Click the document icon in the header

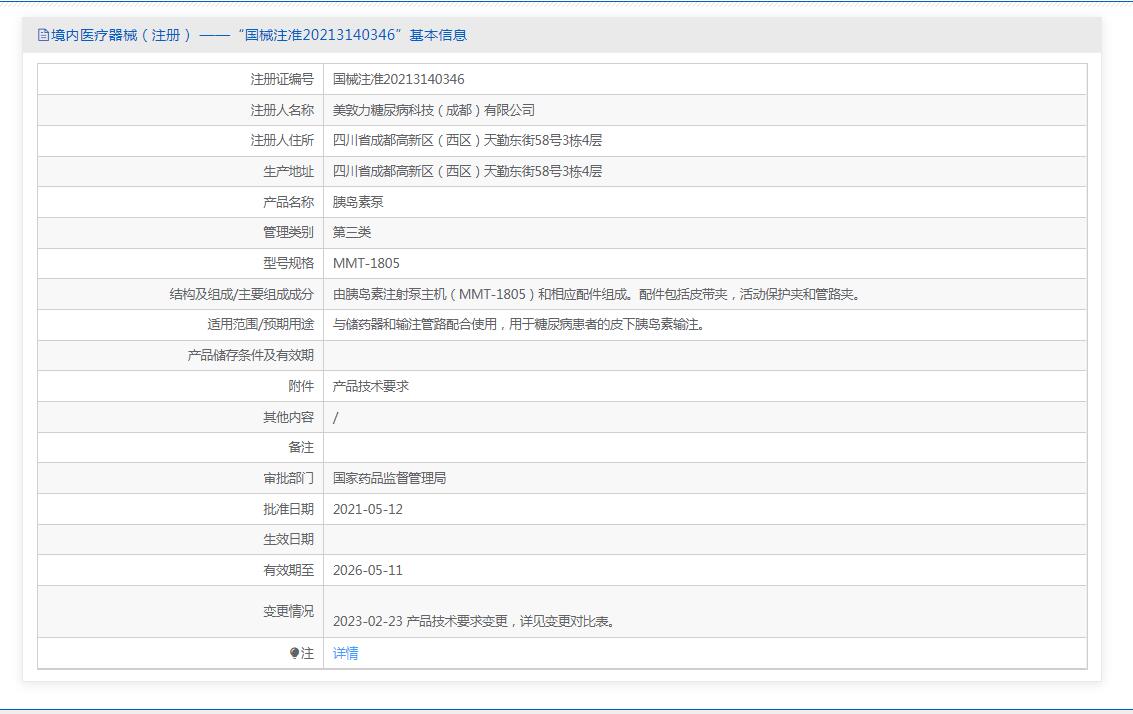pyautogui.click(x=43, y=35)
